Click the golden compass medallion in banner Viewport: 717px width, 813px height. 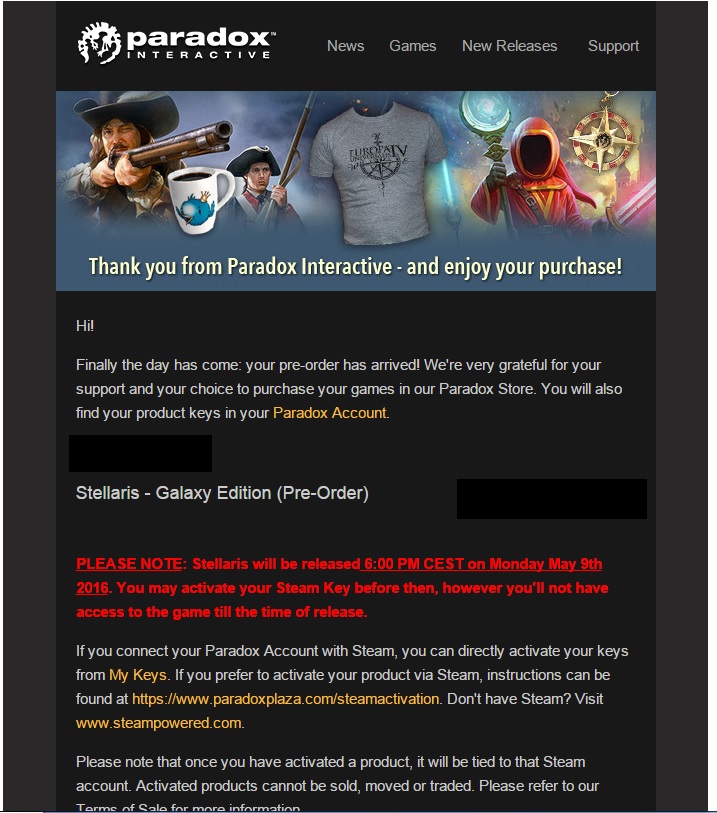point(601,135)
